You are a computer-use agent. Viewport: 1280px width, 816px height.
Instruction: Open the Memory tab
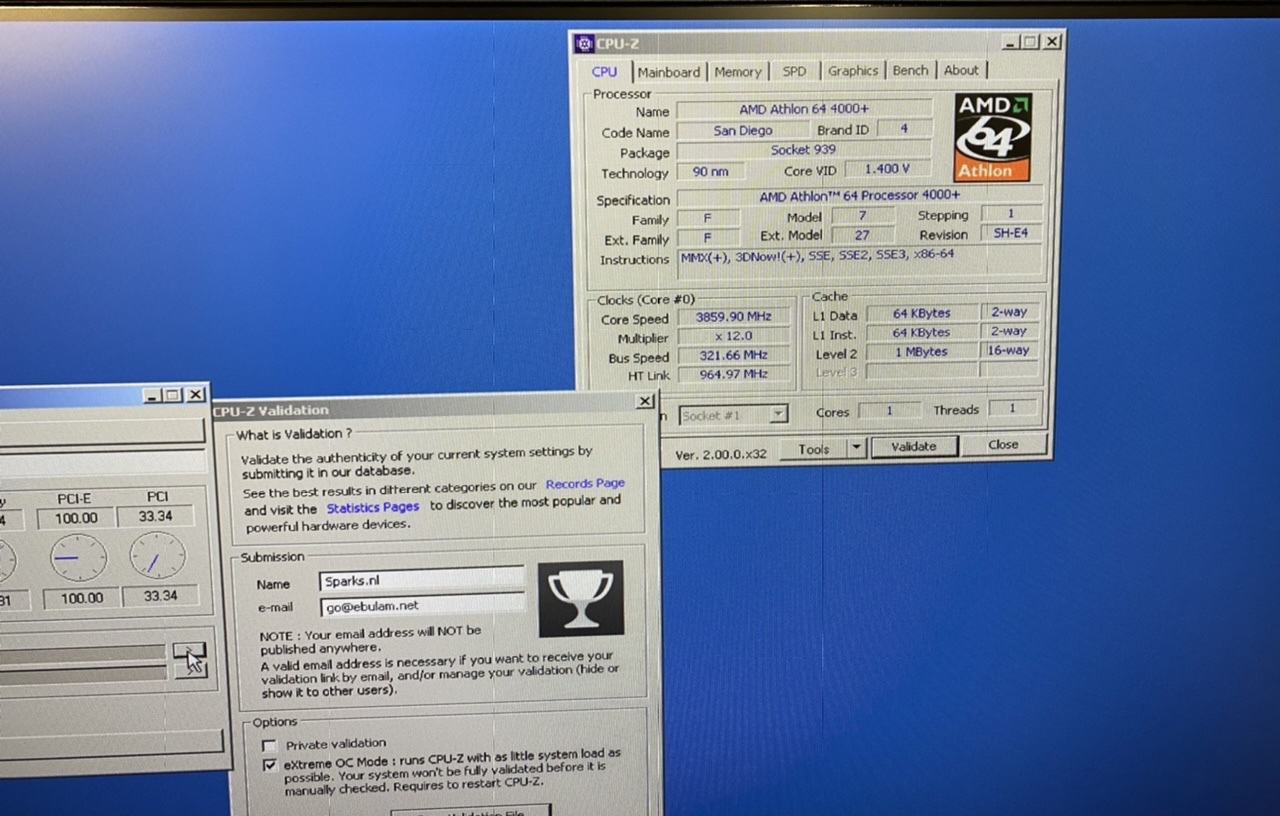click(x=738, y=72)
